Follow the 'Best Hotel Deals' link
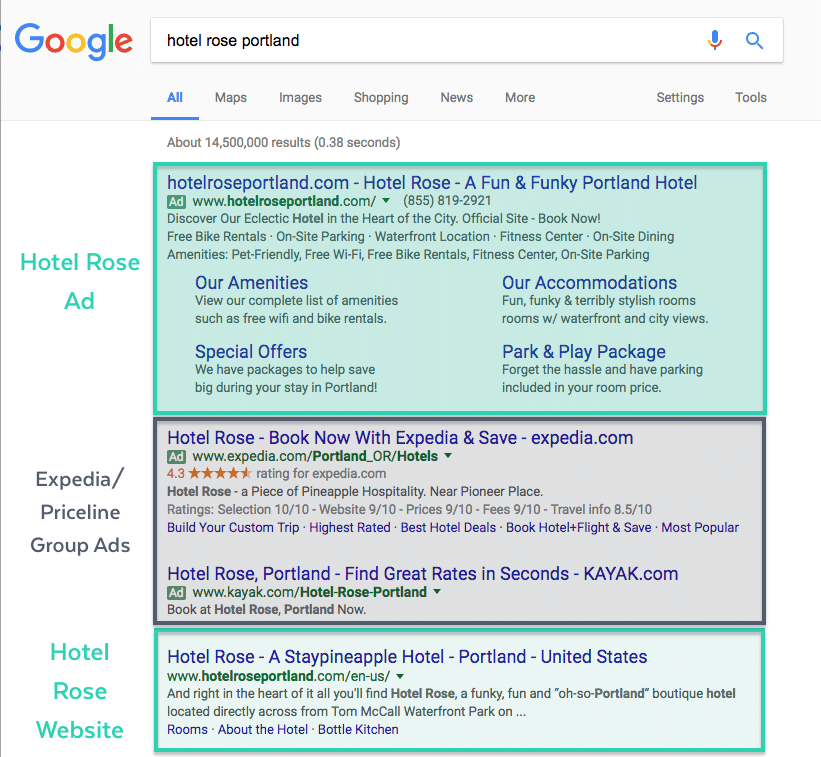This screenshot has height=757, width=821. pyautogui.click(x=448, y=528)
